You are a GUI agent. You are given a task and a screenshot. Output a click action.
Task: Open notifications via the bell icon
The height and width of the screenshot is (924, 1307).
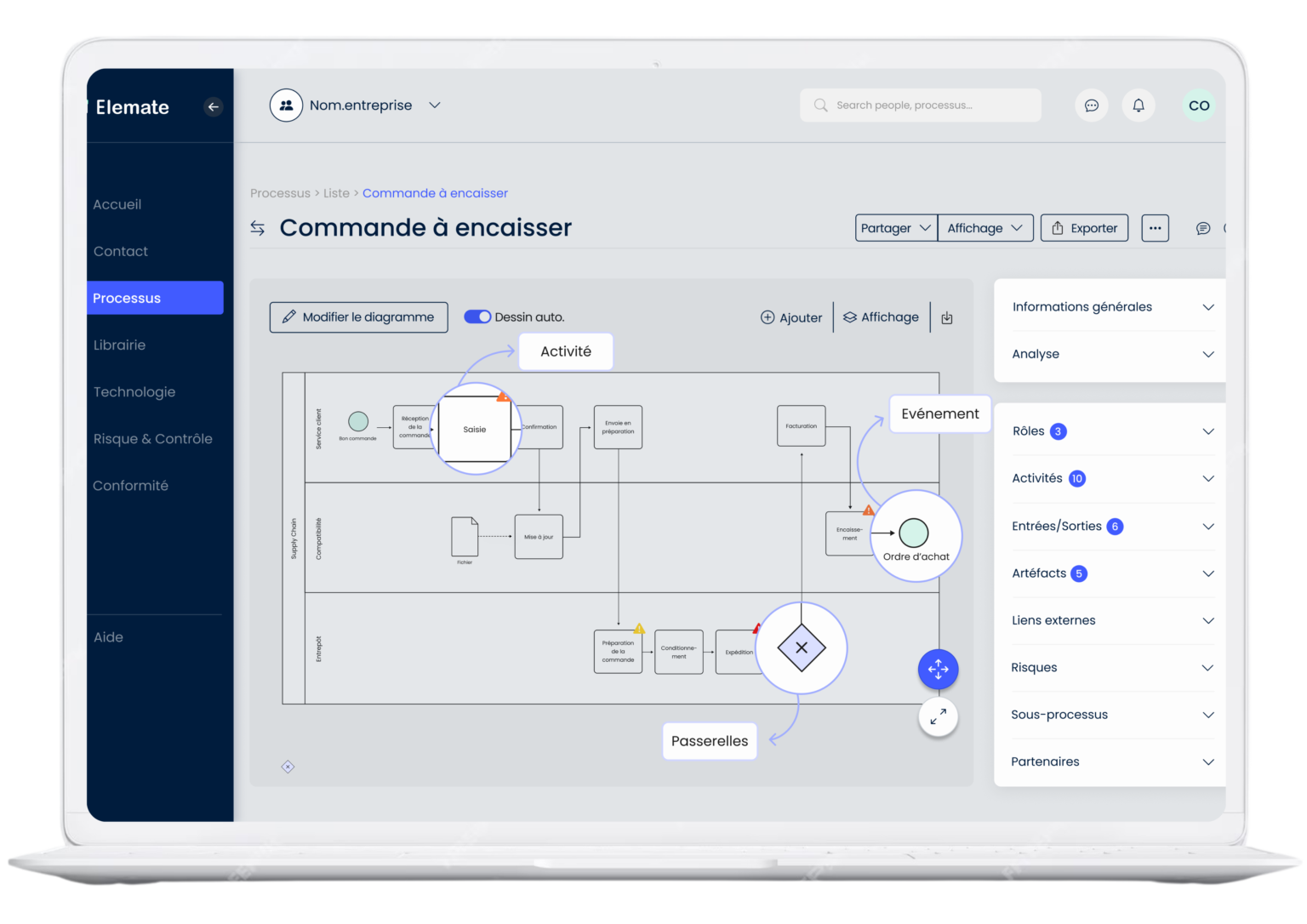1139,106
